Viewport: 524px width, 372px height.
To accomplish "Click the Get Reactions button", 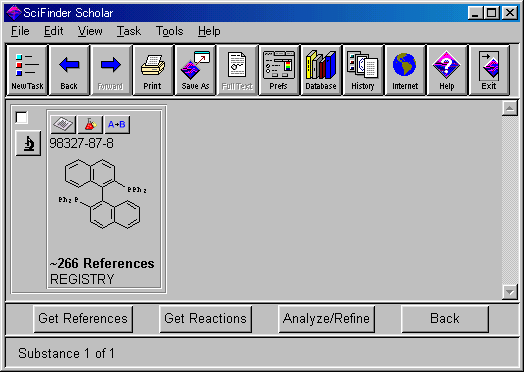I will [x=206, y=319].
